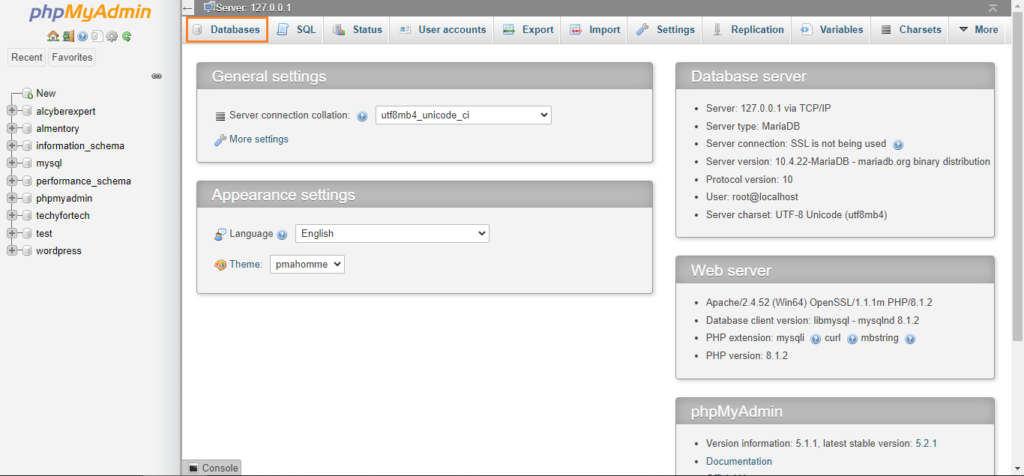
Task: Expand the almentory database node
Action: coord(12,129)
